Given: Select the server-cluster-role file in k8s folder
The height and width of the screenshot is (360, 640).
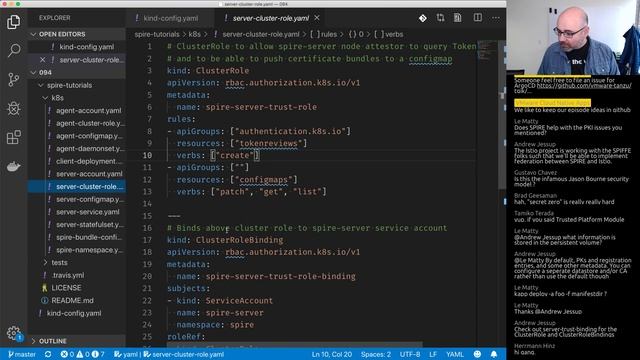Looking at the screenshot, I should pos(77,187).
